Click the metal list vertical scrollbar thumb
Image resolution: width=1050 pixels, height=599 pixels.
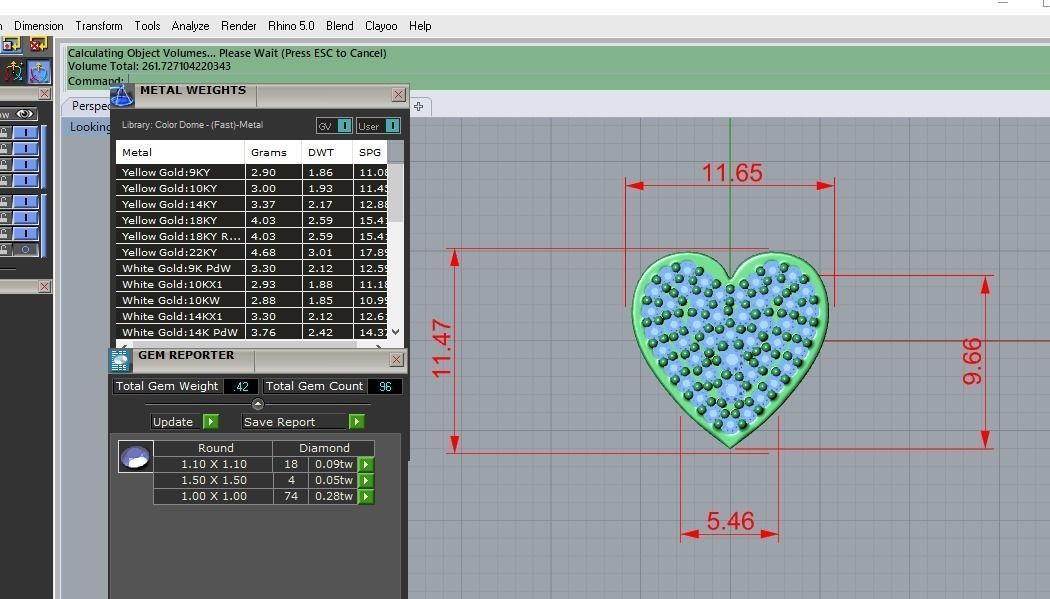[396, 193]
